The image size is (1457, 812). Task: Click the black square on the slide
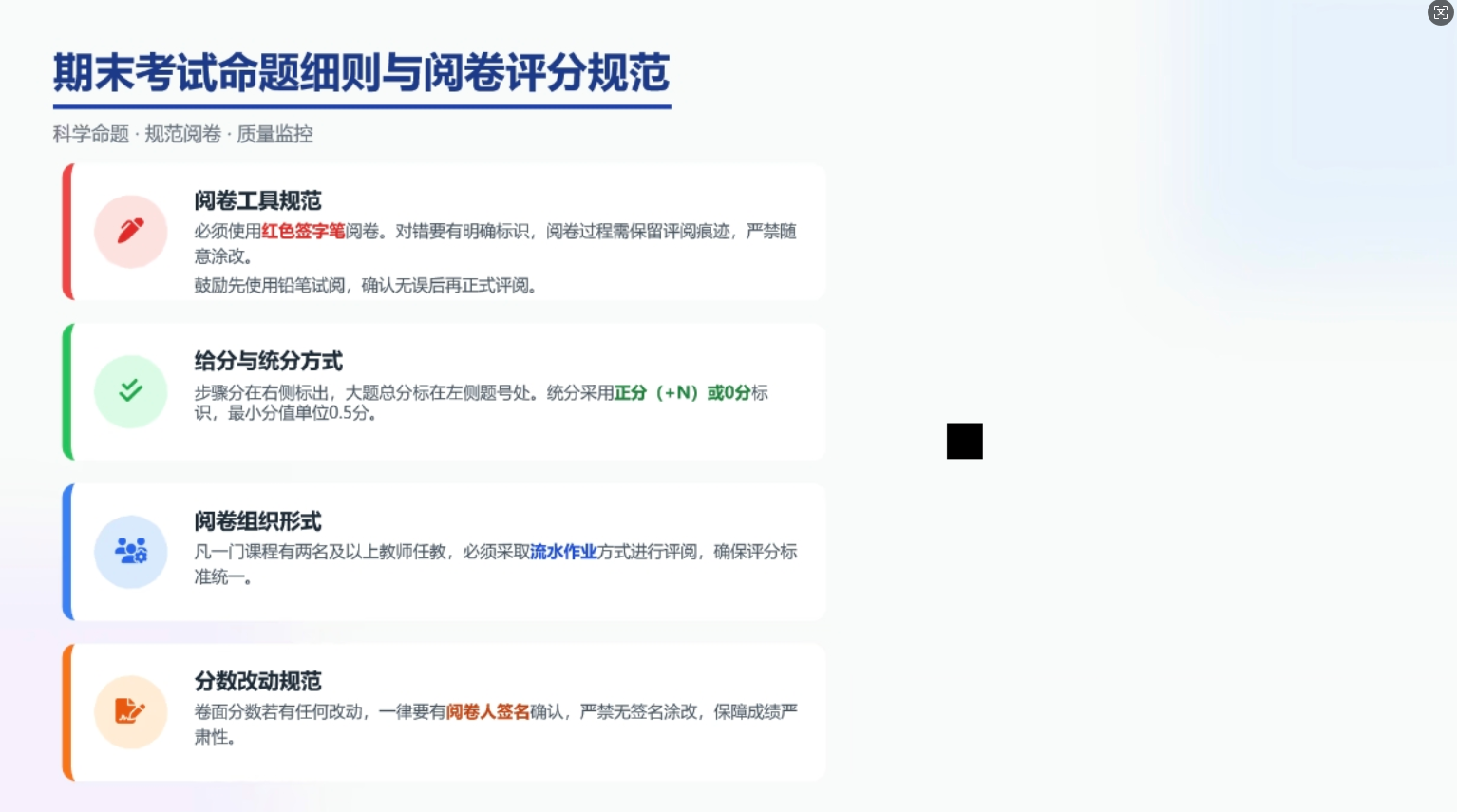964,441
